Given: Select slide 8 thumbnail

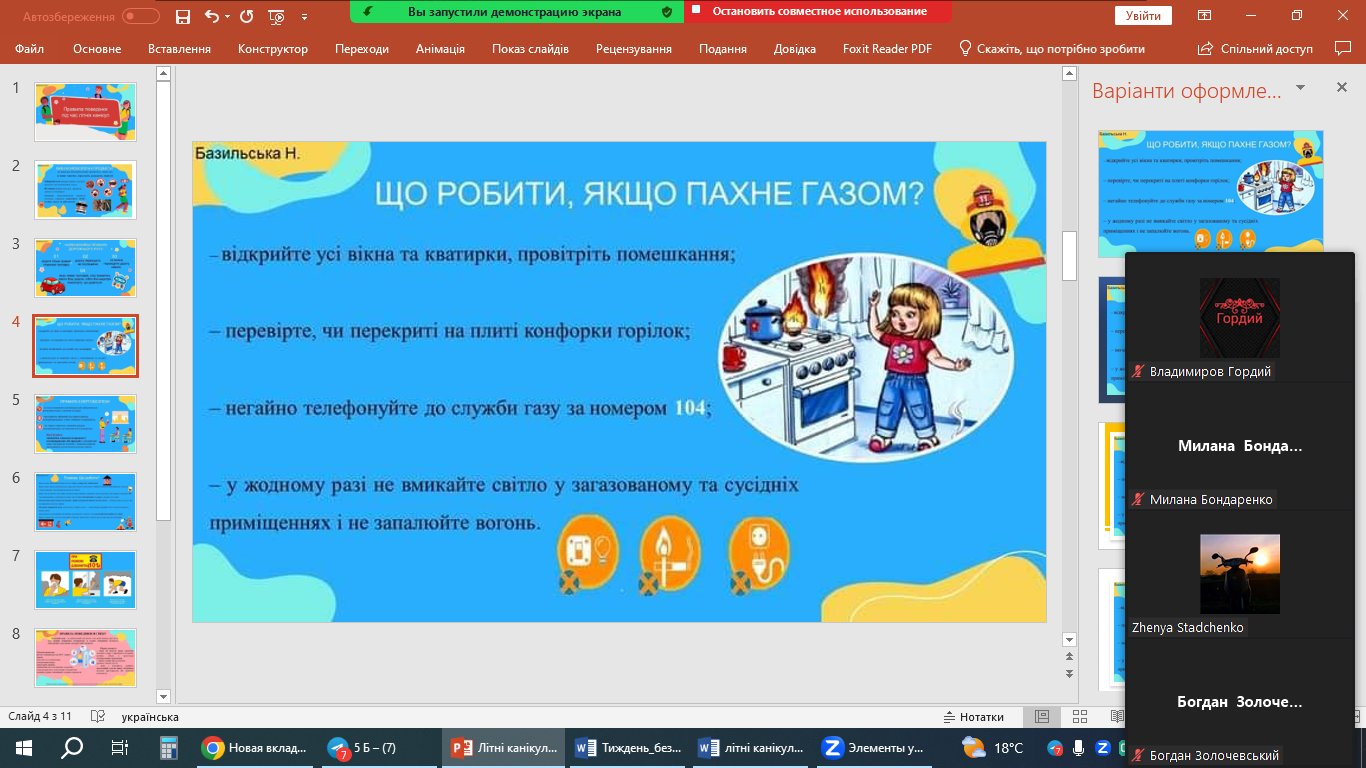Looking at the screenshot, I should pyautogui.click(x=85, y=658).
